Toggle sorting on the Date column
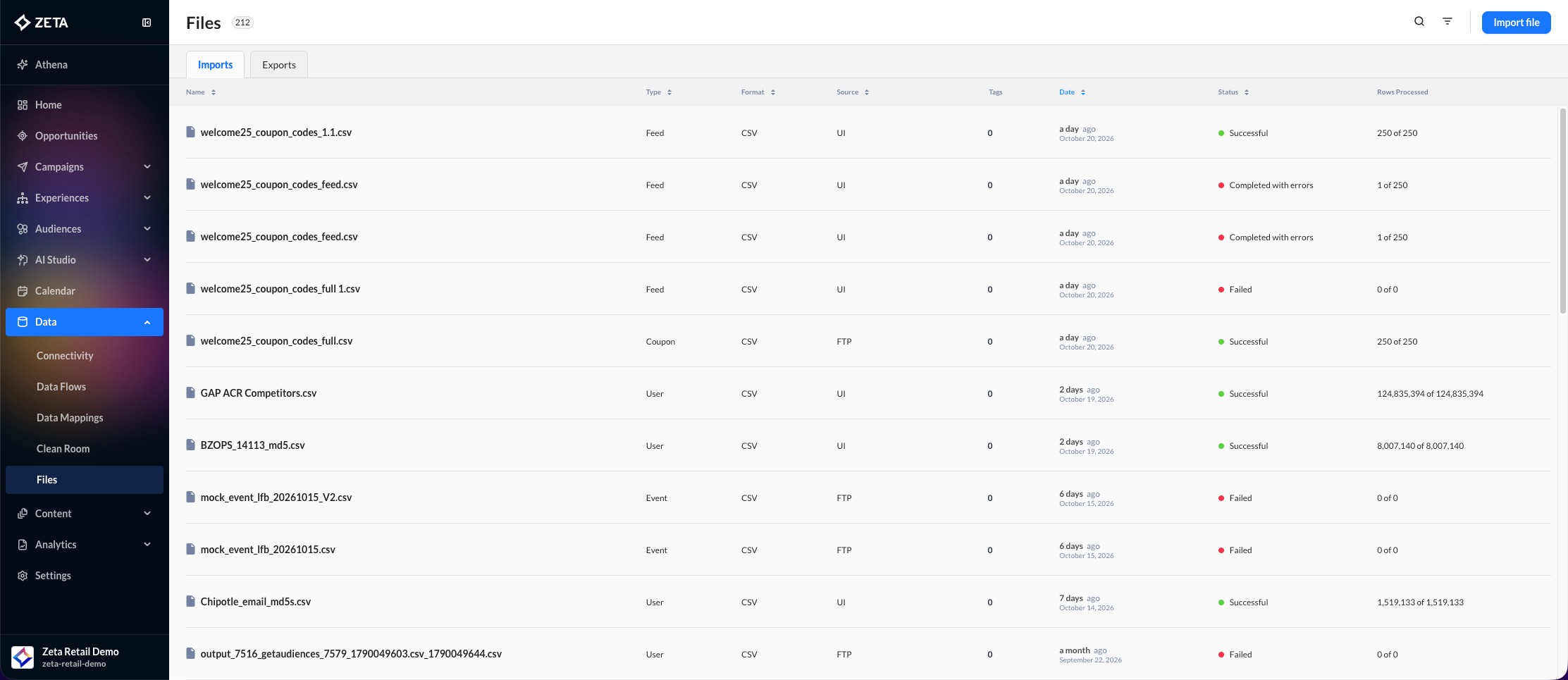 pyautogui.click(x=1072, y=92)
